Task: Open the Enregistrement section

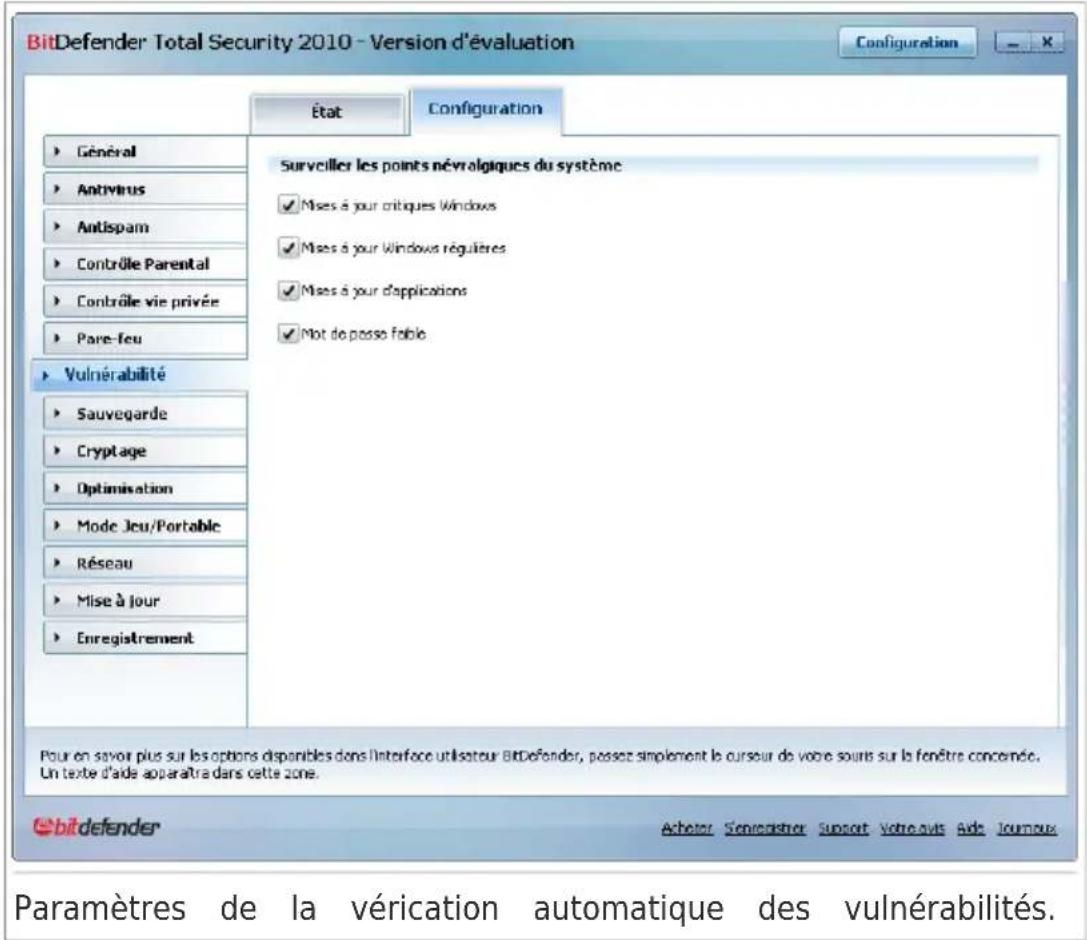Action: 145,638
